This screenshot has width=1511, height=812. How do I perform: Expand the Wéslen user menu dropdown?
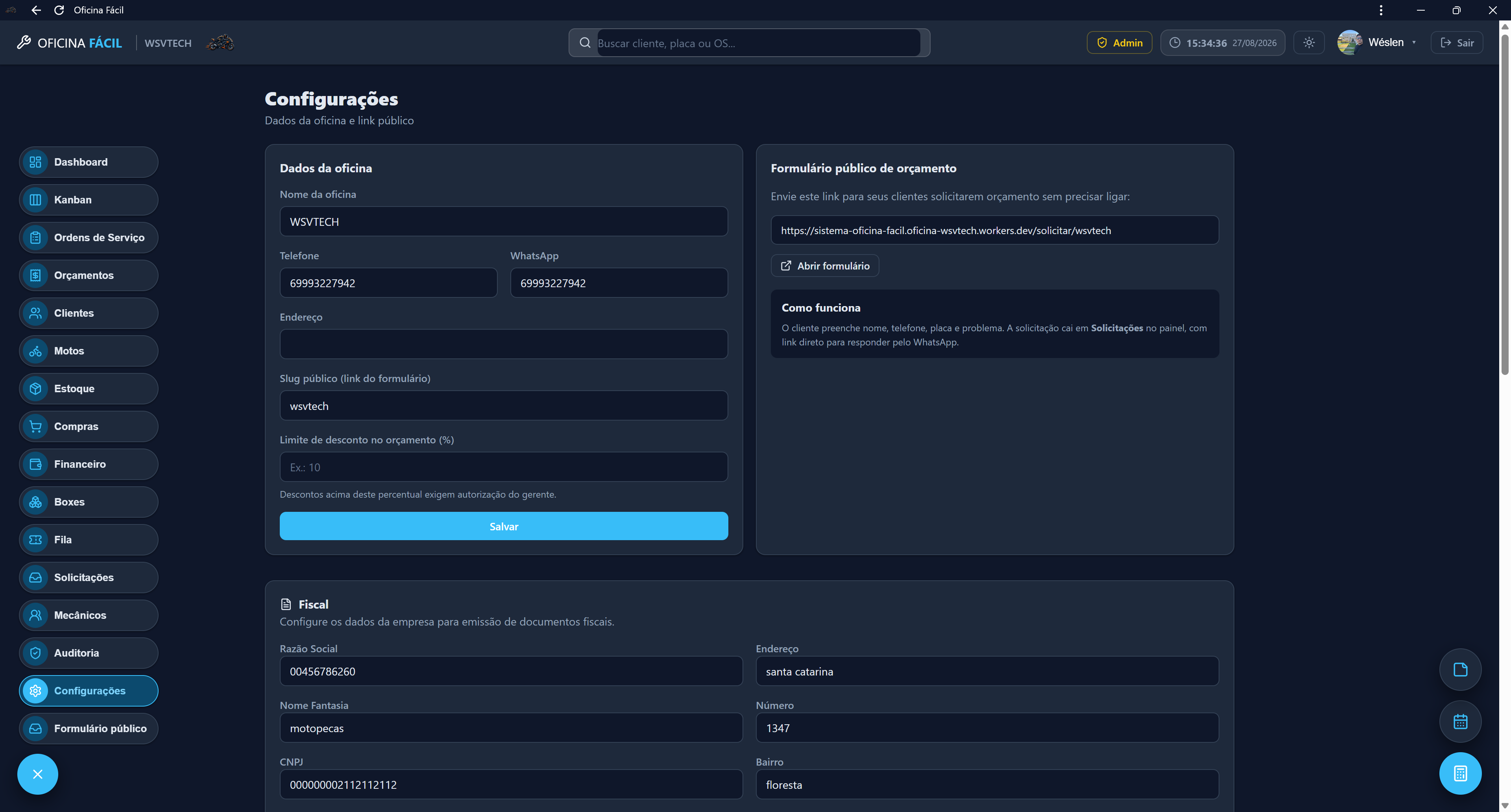[x=1377, y=43]
